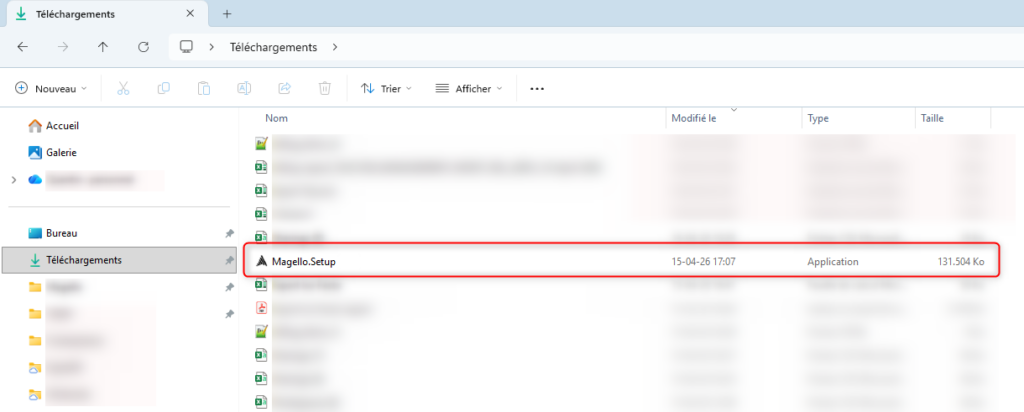Go up one folder level
Screen dimensions: 1024x412
point(103,47)
